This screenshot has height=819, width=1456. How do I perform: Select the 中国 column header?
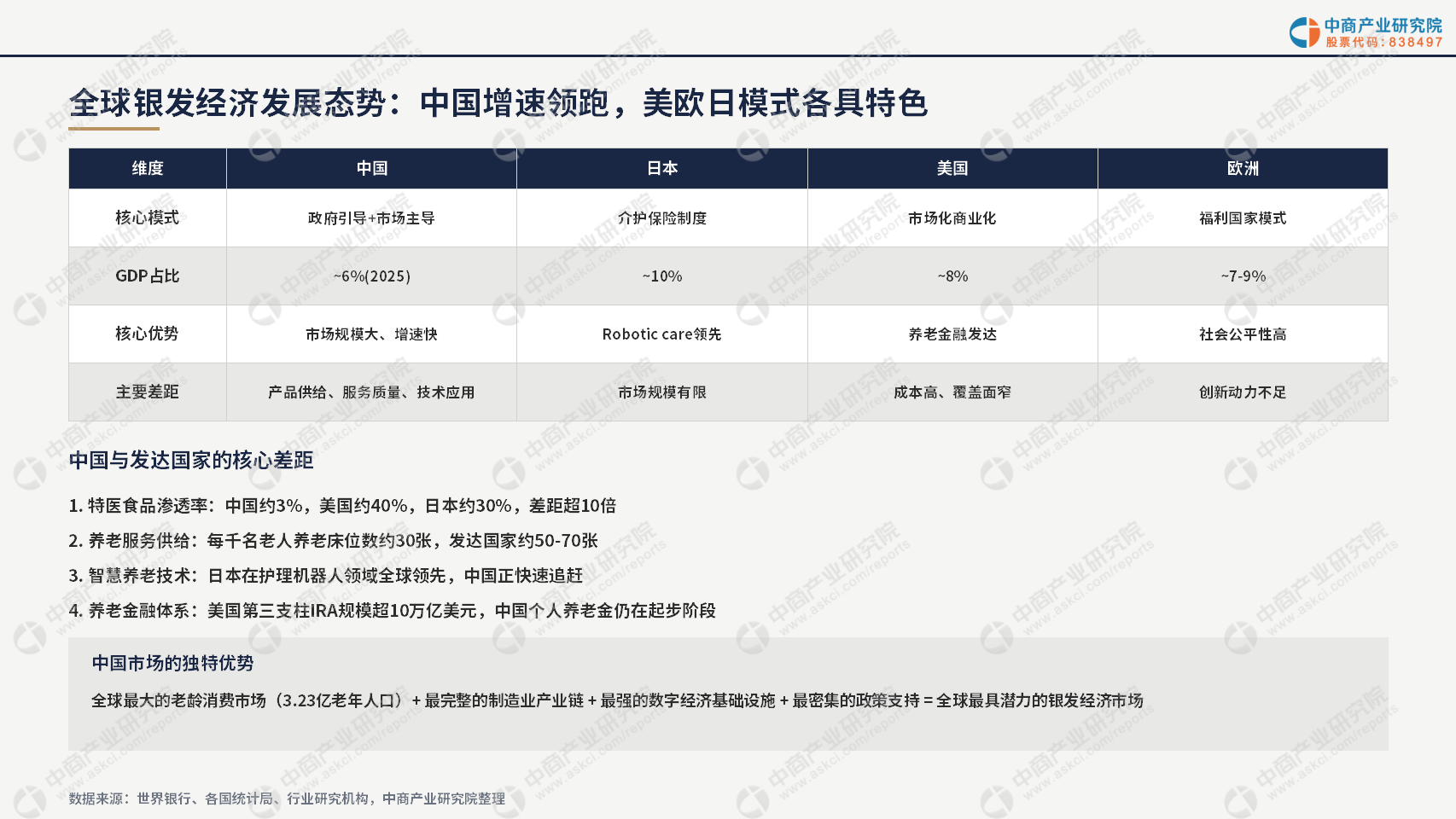click(372, 168)
